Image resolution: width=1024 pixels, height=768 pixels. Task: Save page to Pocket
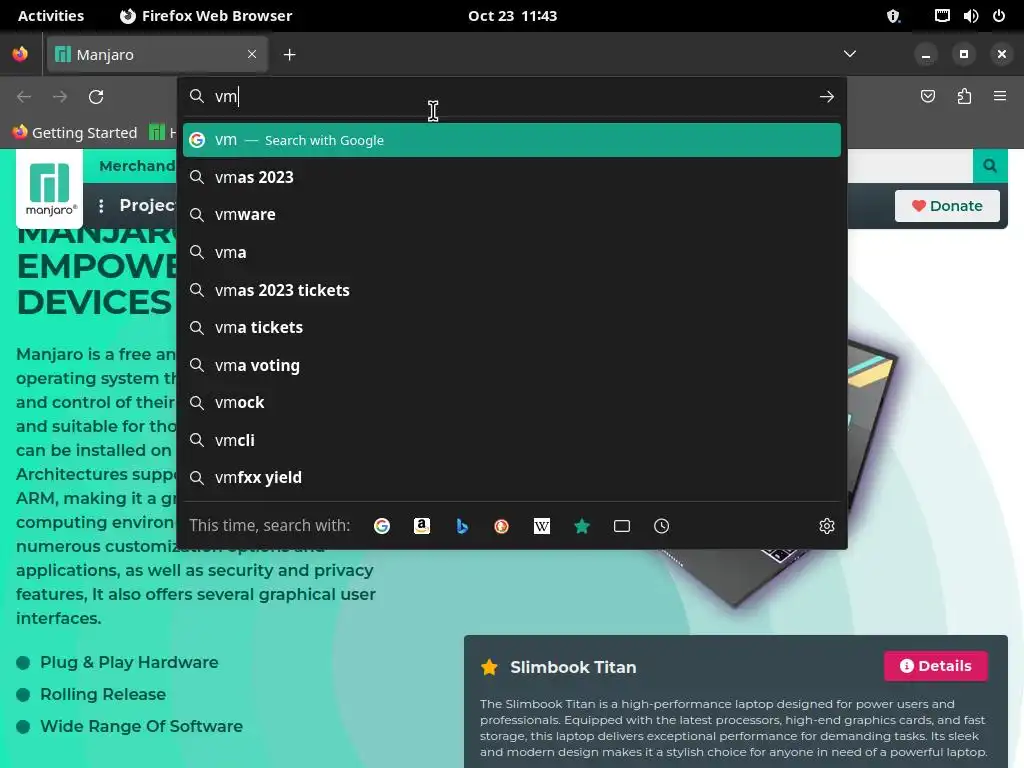(x=927, y=97)
